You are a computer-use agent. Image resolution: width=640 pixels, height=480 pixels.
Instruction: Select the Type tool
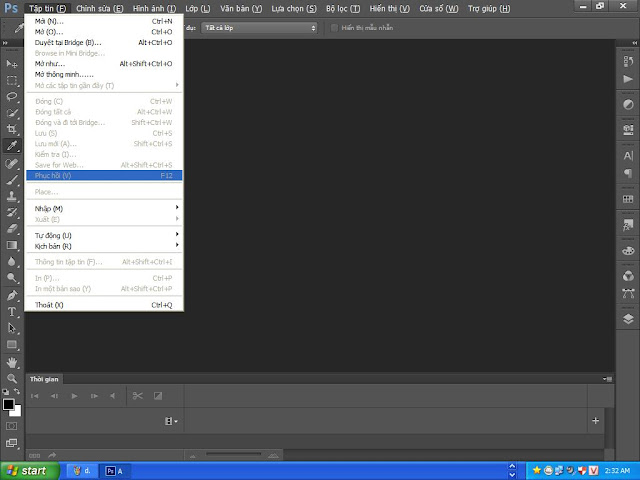coord(12,312)
